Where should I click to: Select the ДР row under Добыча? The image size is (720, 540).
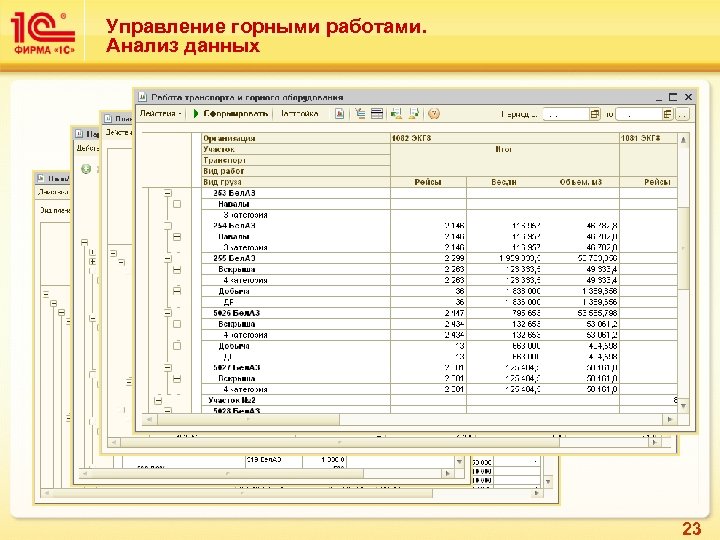[x=229, y=302]
